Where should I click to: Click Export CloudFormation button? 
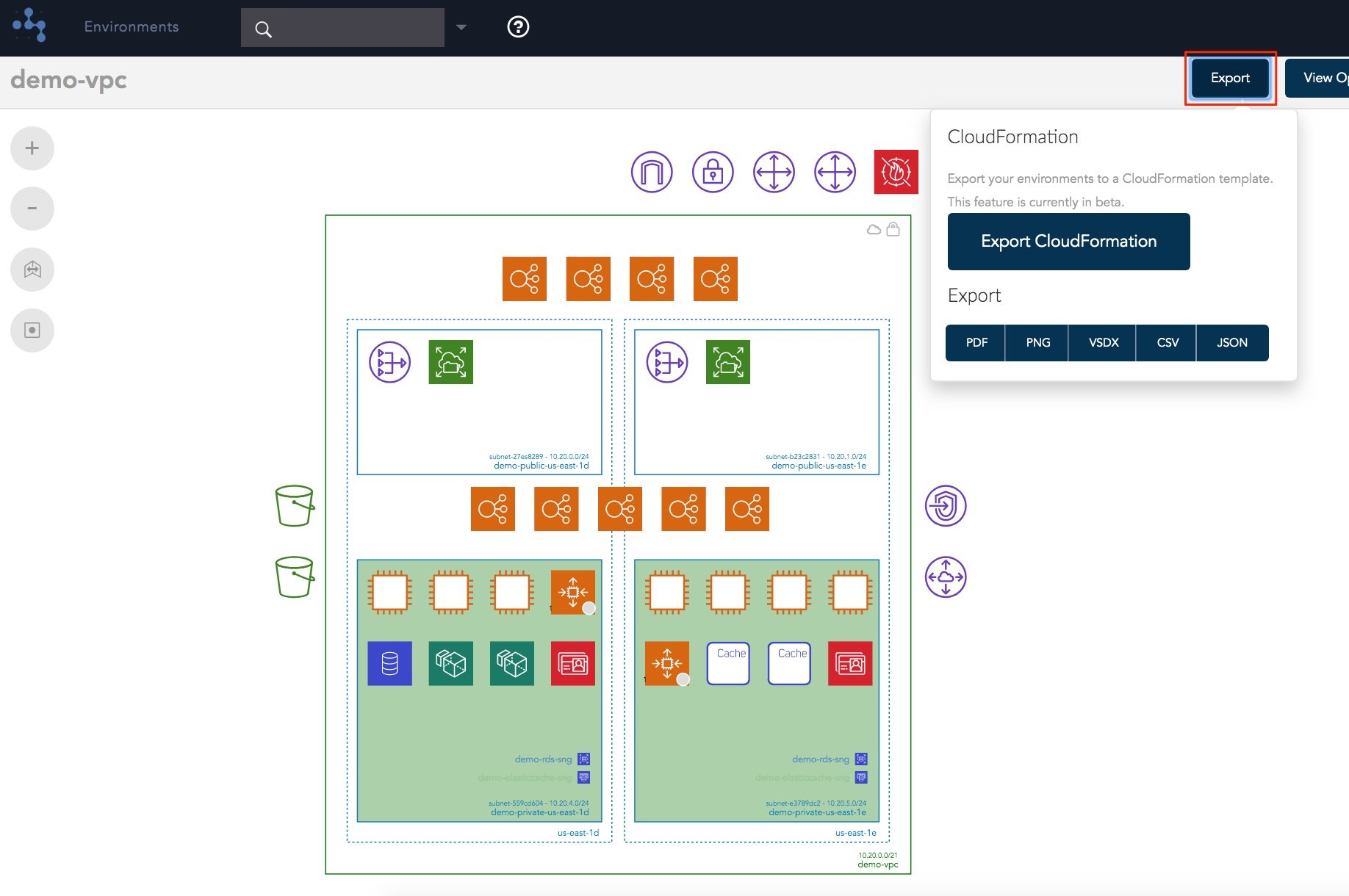(x=1068, y=242)
